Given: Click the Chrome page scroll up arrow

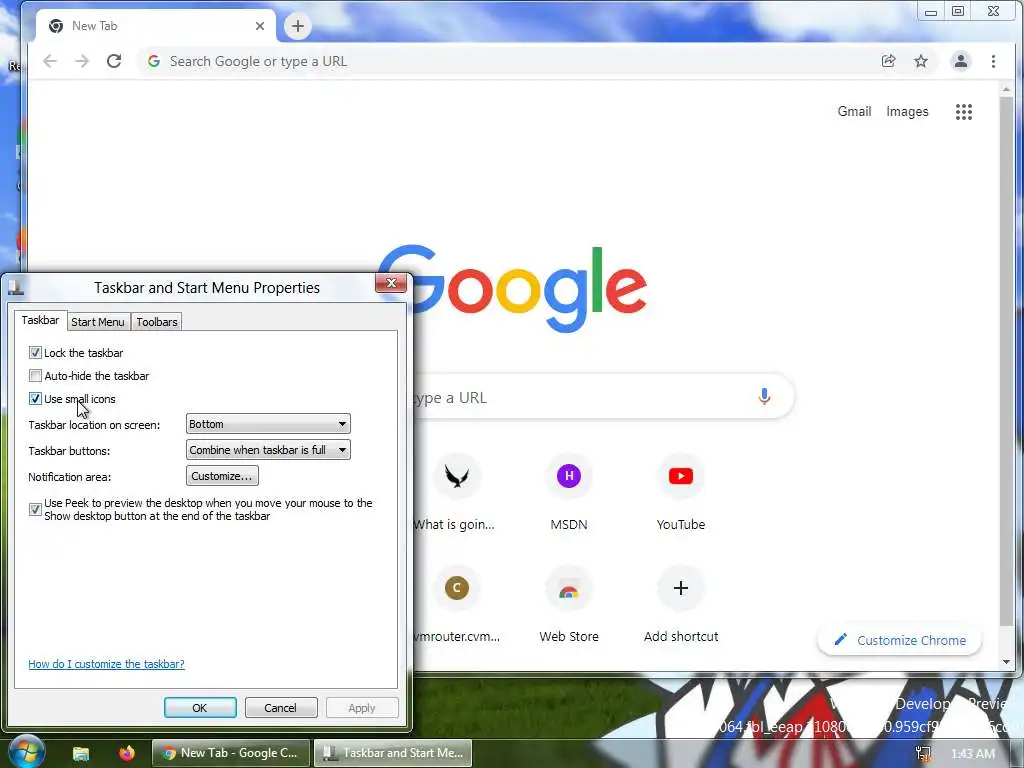Looking at the screenshot, I should coord(1006,89).
